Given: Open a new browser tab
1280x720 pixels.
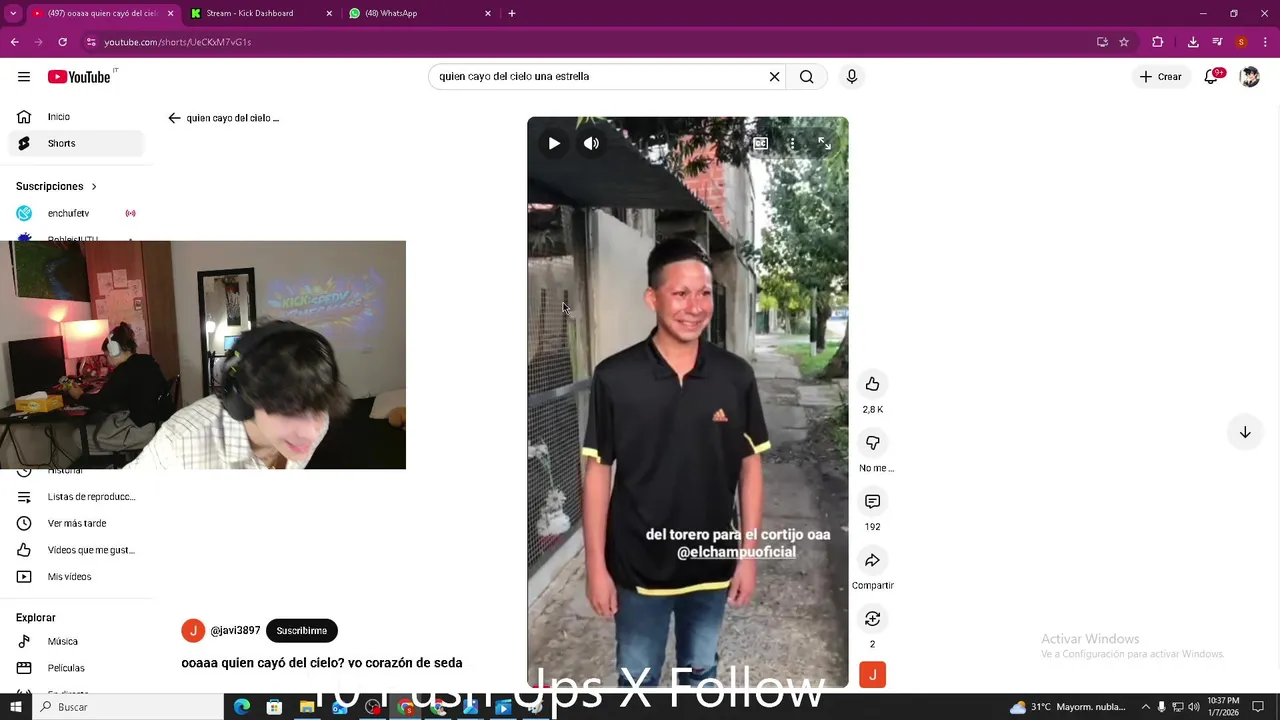Looking at the screenshot, I should tap(512, 13).
